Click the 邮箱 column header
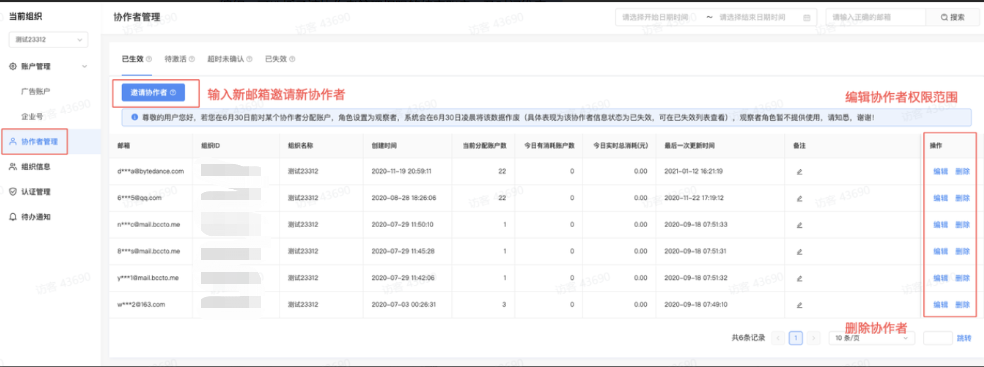Image resolution: width=984 pixels, height=367 pixels. pos(124,146)
